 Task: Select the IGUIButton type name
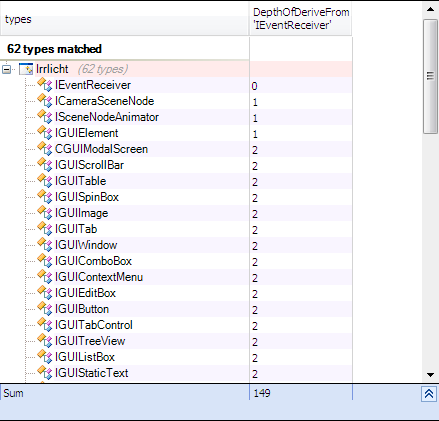(82, 309)
